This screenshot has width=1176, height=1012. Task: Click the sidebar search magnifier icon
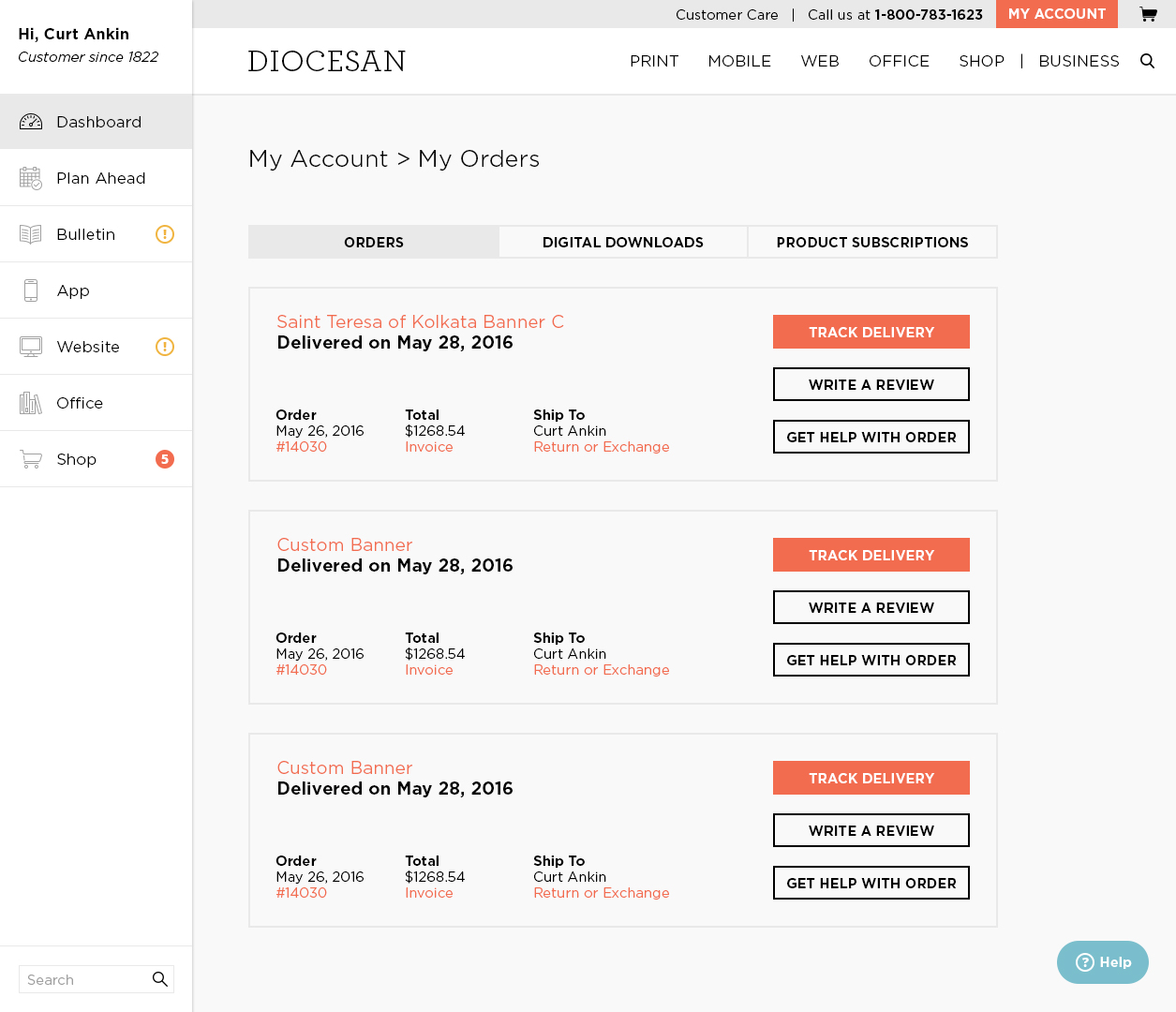click(160, 979)
